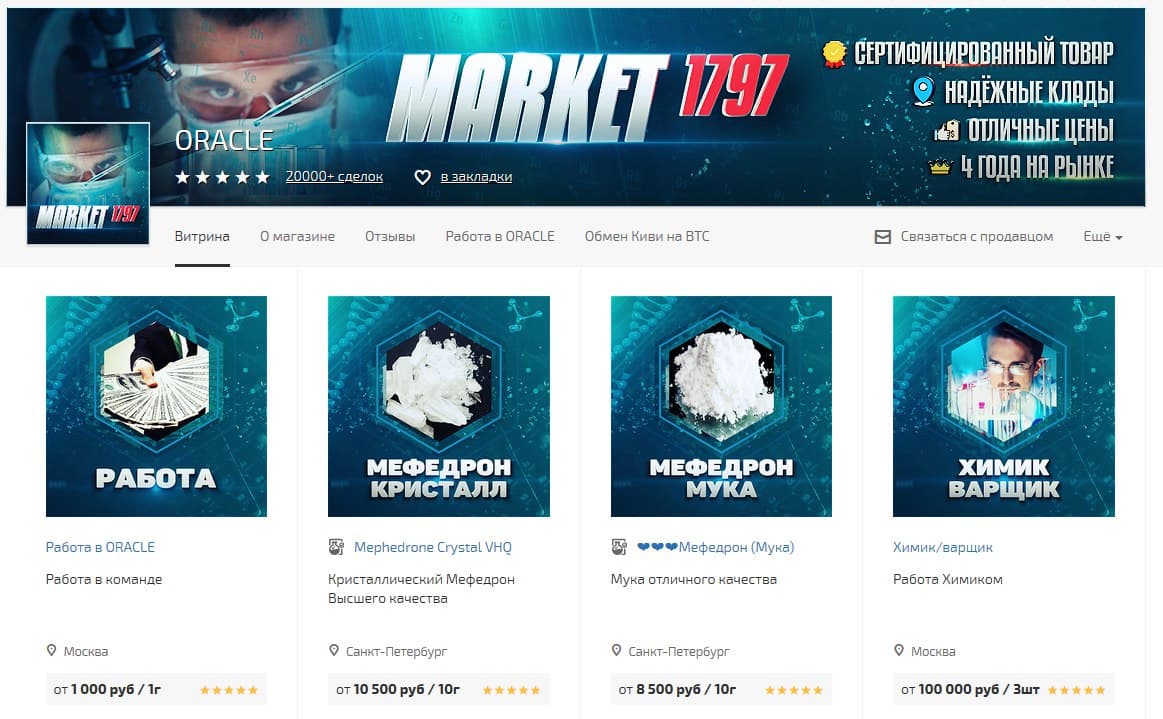The width and height of the screenshot is (1163, 719).
Task: Click the РАБОТА product thumbnail image
Action: click(x=157, y=407)
